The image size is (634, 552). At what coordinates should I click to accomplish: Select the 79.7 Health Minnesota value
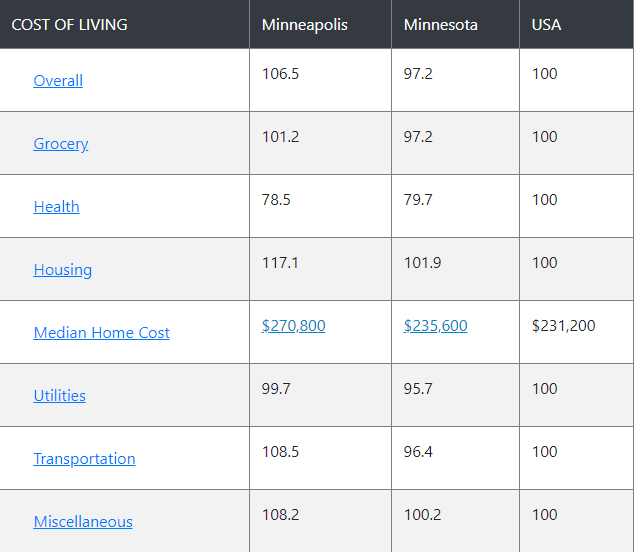pos(418,200)
